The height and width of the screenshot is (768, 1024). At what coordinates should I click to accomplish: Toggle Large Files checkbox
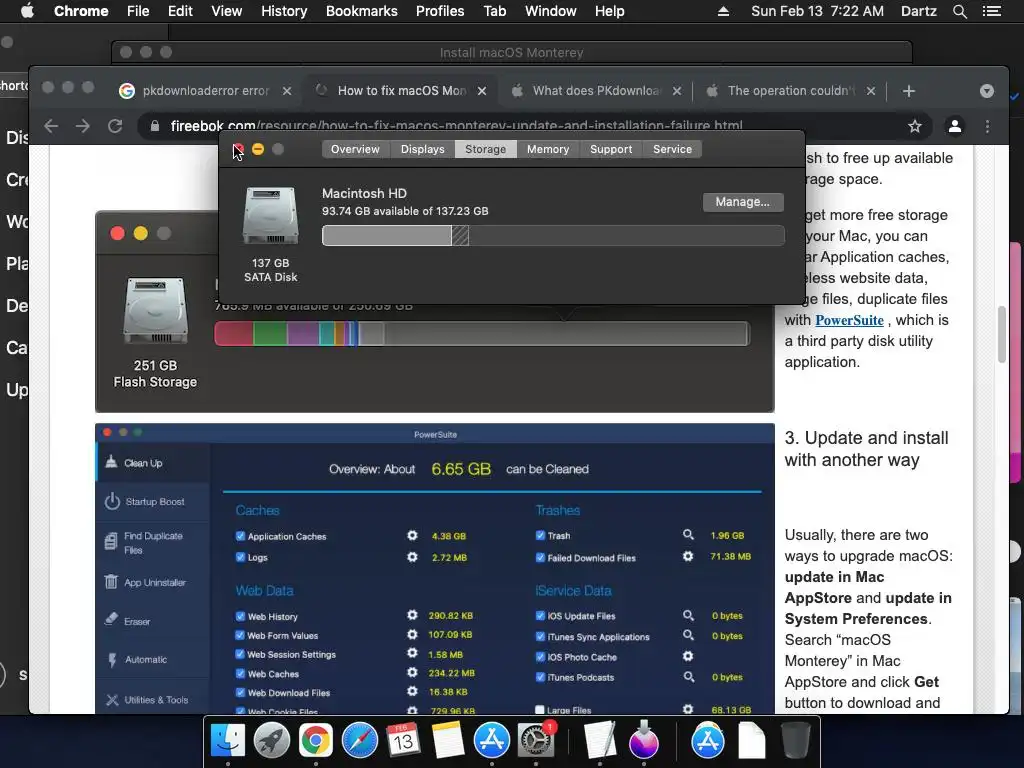coord(540,709)
